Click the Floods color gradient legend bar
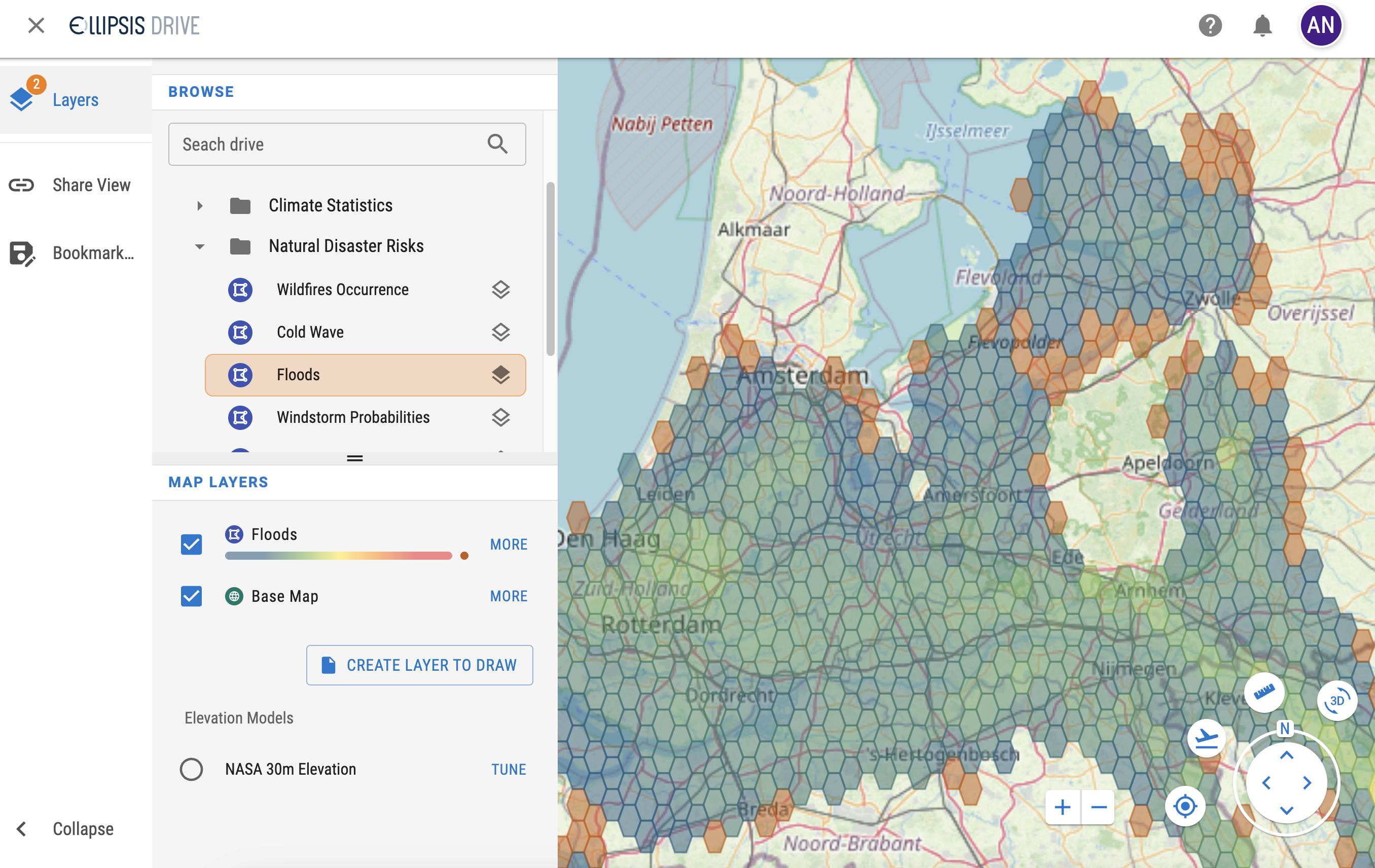This screenshot has width=1375, height=868. (339, 556)
